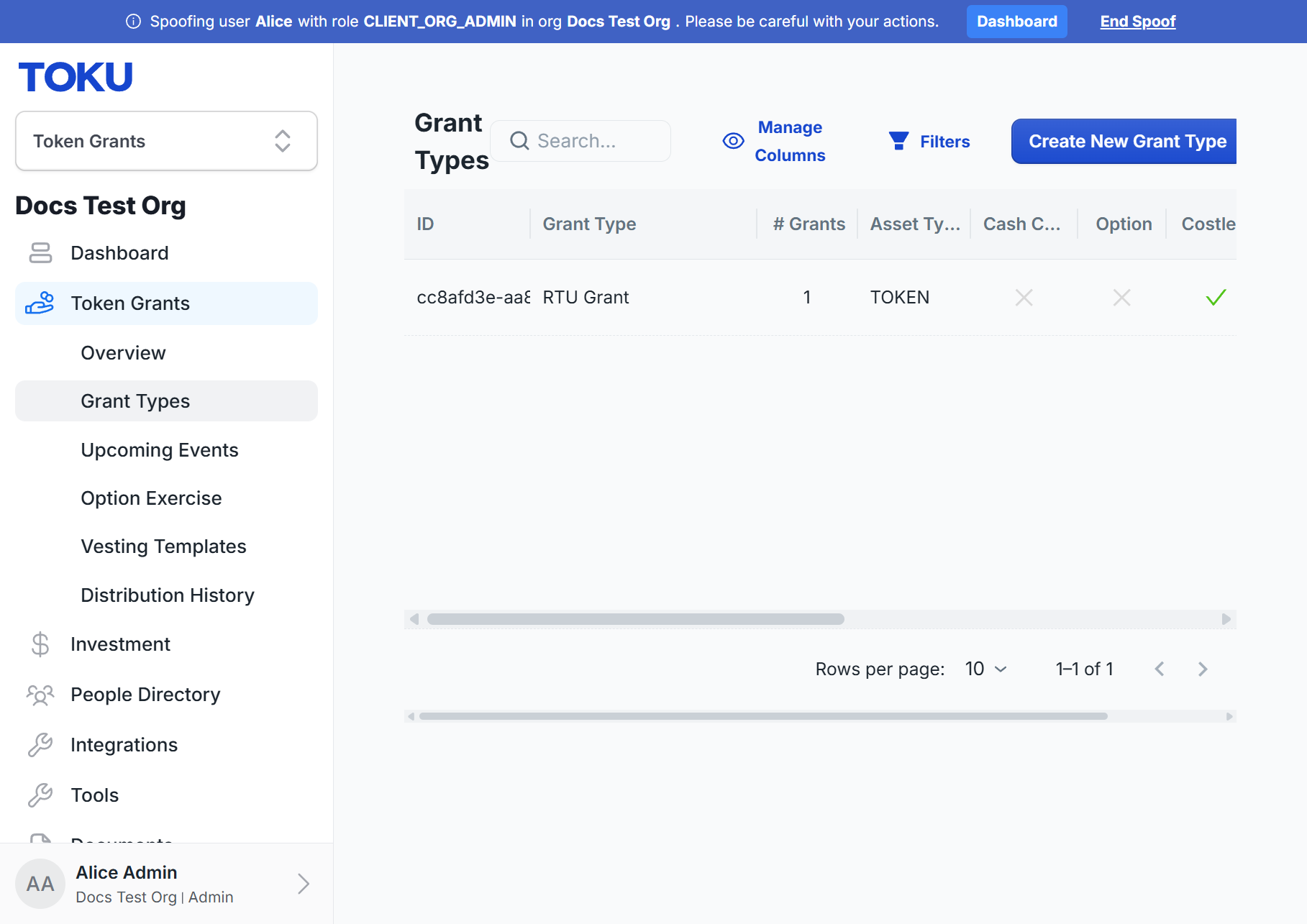Image resolution: width=1307 pixels, height=924 pixels.
Task: Click the Dashboard stacked-bars sidebar icon
Action: pyautogui.click(x=40, y=253)
